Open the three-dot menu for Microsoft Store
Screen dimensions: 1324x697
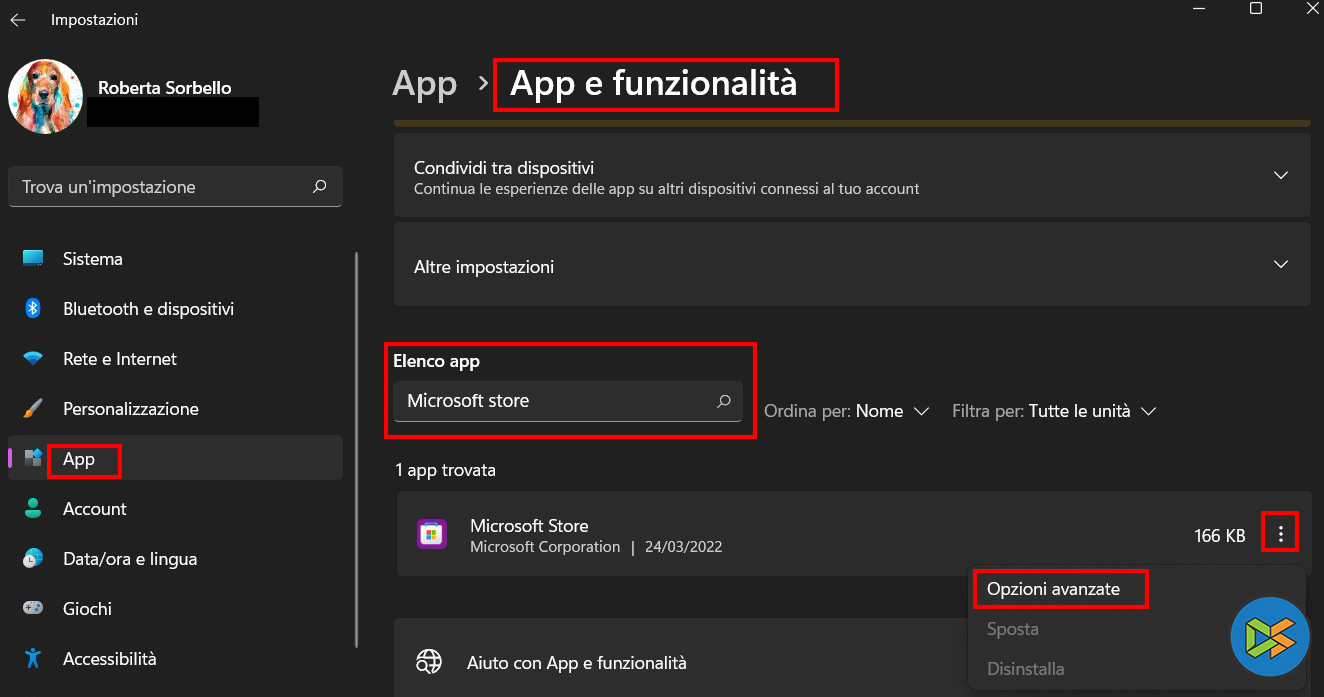tap(1281, 535)
